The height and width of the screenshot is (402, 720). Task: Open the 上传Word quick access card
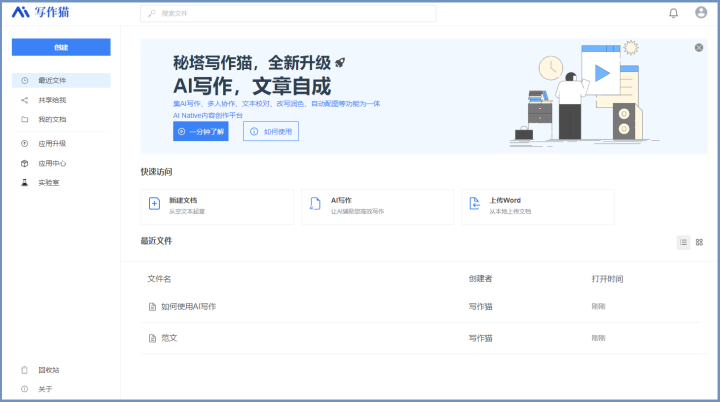pyautogui.click(x=538, y=207)
